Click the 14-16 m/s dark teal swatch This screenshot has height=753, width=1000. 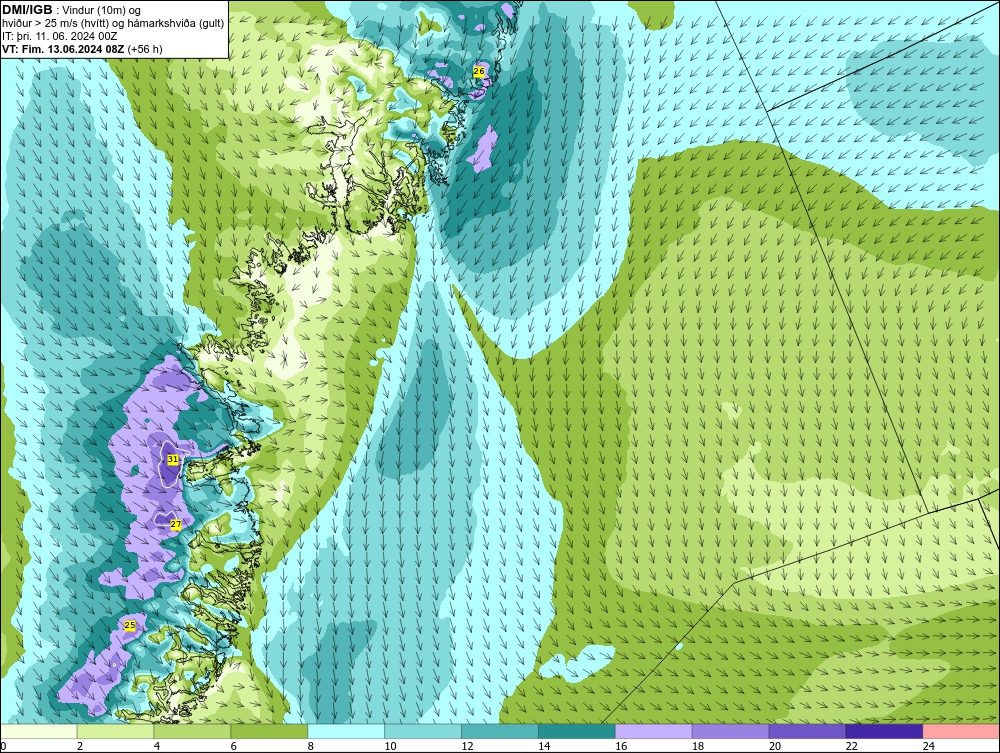(577, 731)
